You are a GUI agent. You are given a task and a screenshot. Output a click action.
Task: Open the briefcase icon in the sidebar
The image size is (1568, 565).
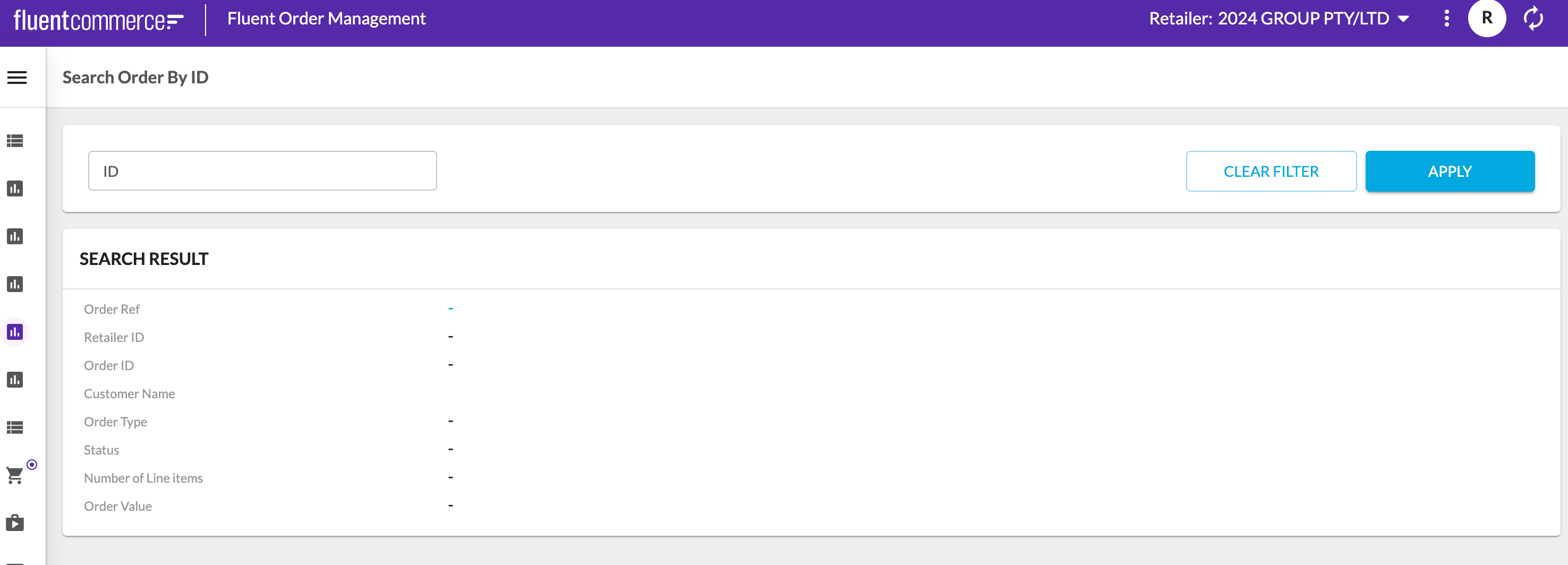[x=15, y=523]
